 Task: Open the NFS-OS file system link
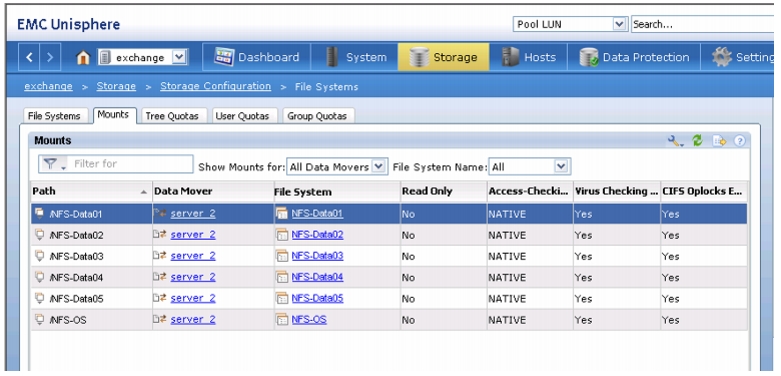[x=309, y=319]
